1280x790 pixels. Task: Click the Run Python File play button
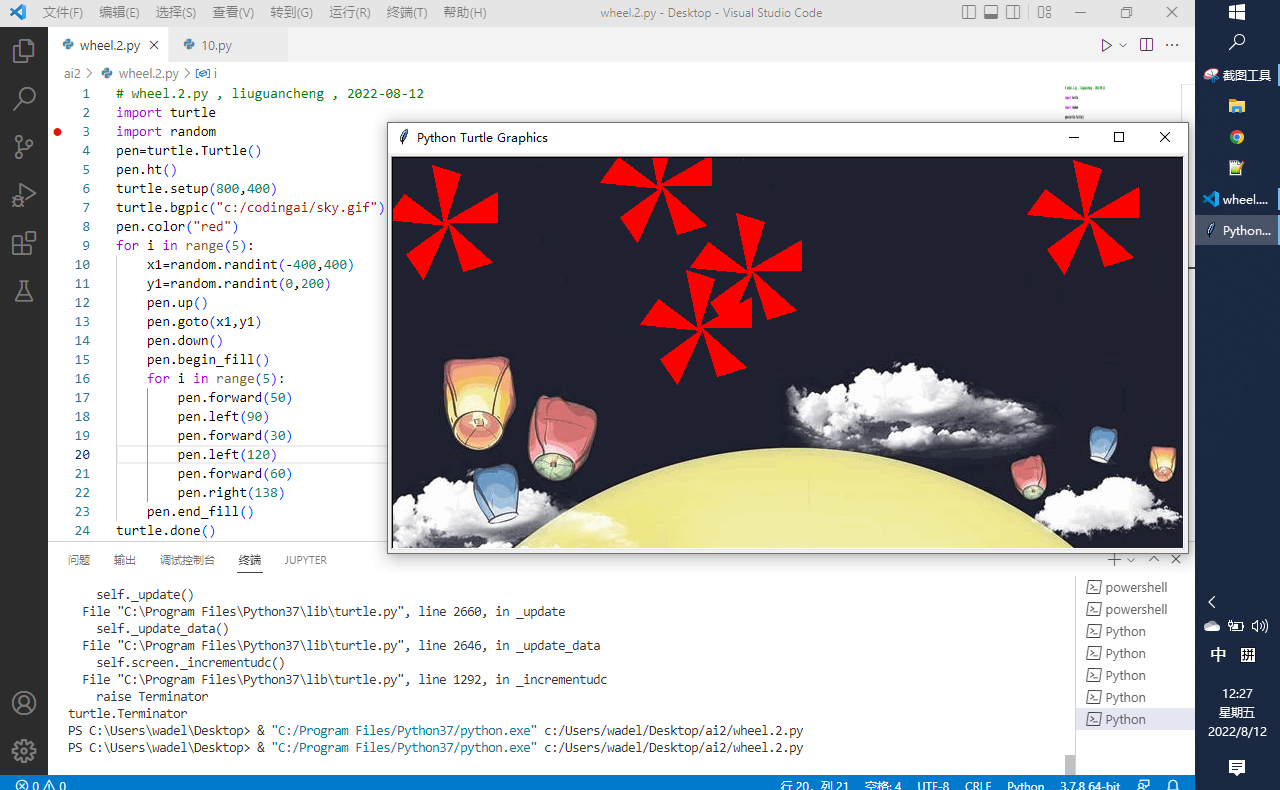tap(1106, 45)
